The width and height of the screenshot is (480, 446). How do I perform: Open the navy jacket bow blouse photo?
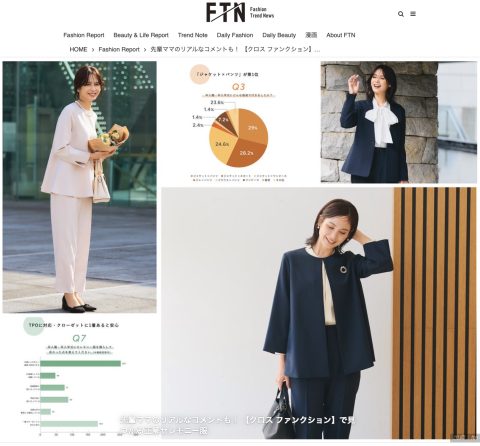point(399,122)
